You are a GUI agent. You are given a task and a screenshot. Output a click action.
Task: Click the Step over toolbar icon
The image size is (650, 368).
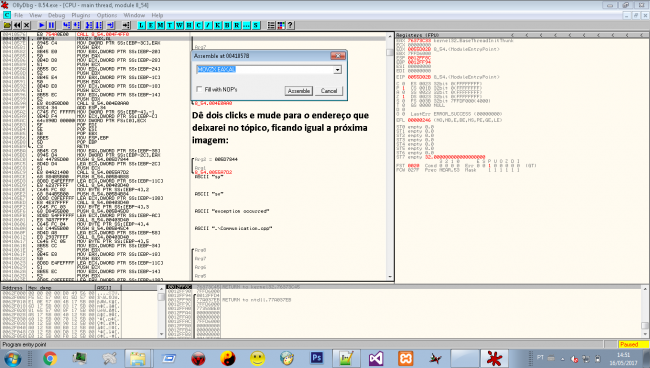click(77, 25)
